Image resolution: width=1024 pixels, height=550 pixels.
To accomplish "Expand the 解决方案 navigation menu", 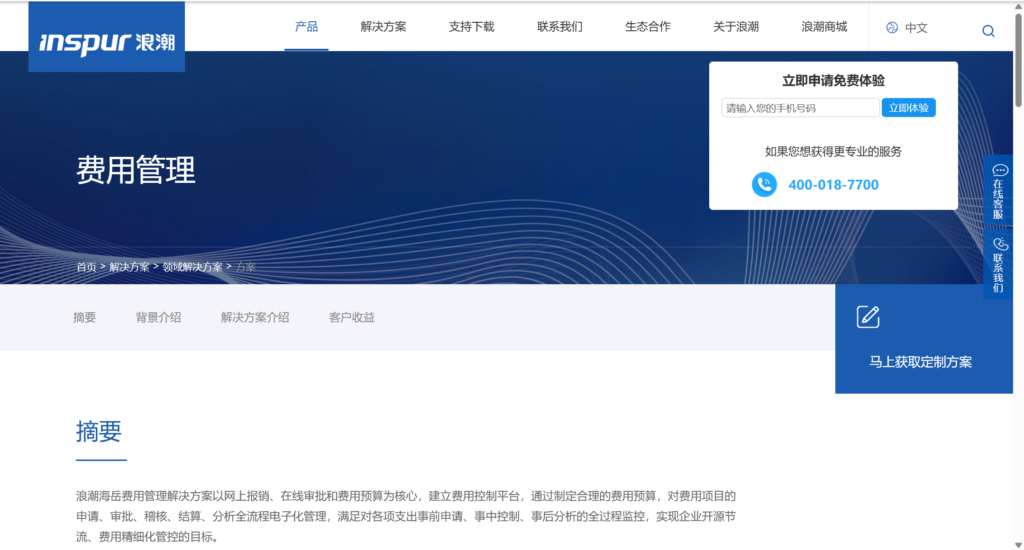I will coord(383,27).
